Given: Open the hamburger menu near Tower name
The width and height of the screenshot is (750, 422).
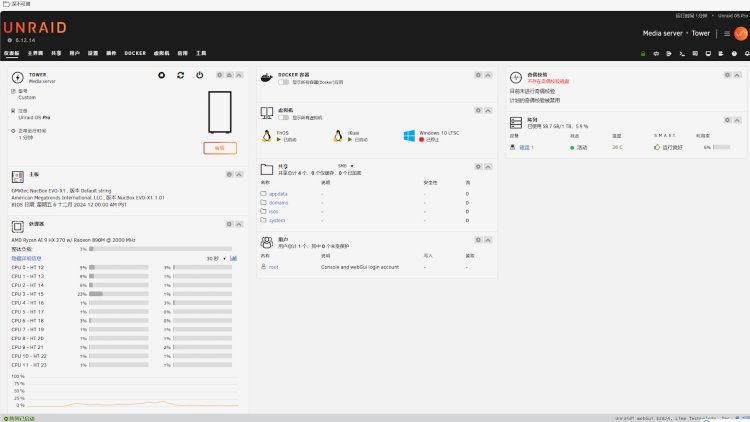Looking at the screenshot, I should point(727,33).
